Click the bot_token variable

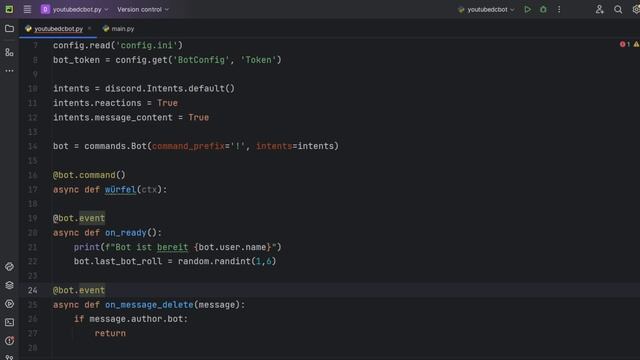click(x=76, y=60)
